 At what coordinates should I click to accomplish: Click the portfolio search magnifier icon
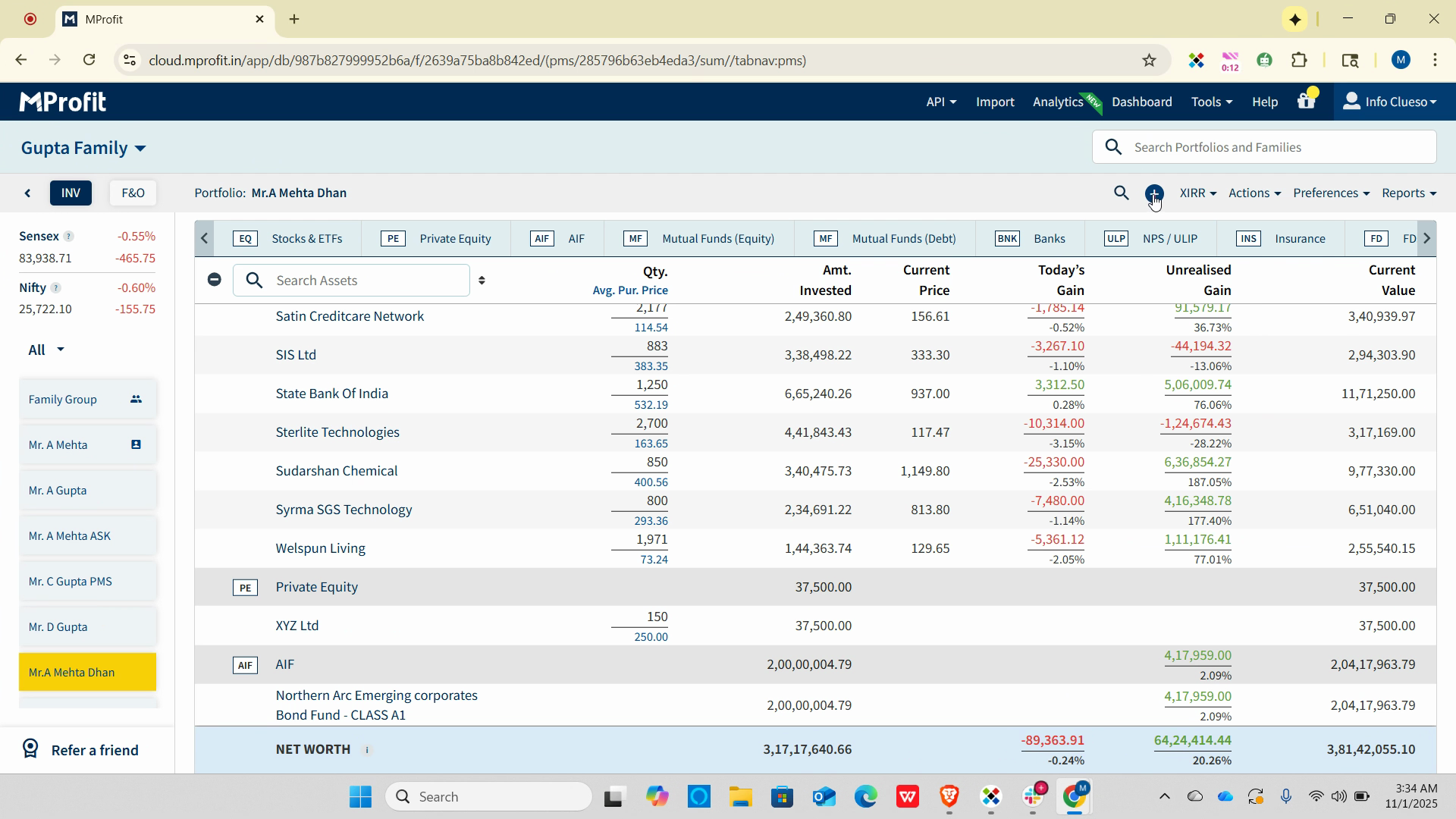[x=1121, y=193]
